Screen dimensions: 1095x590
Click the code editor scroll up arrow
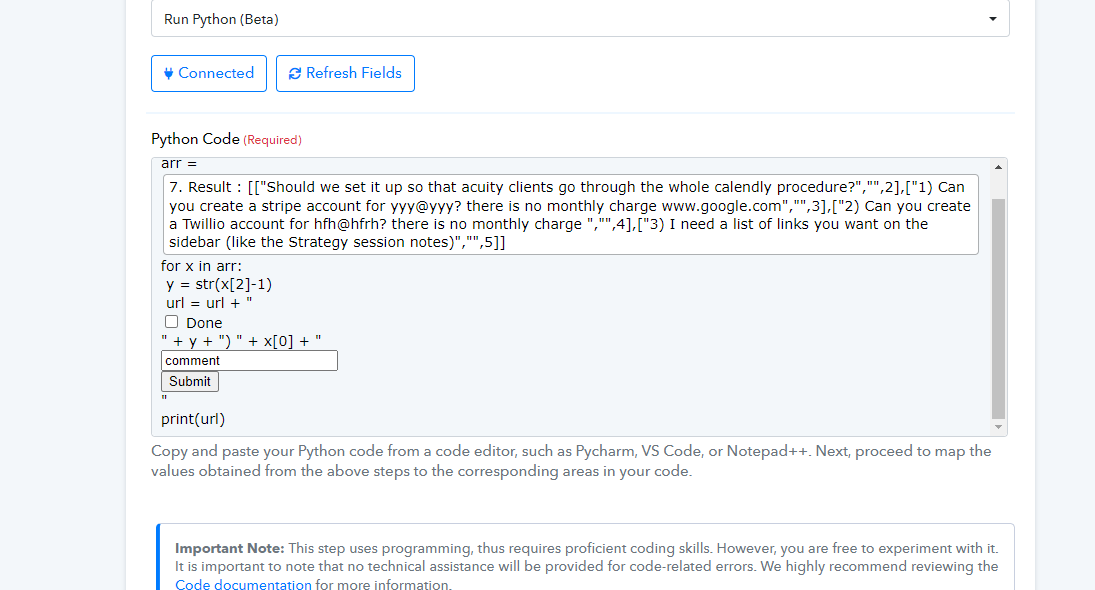tap(998, 167)
